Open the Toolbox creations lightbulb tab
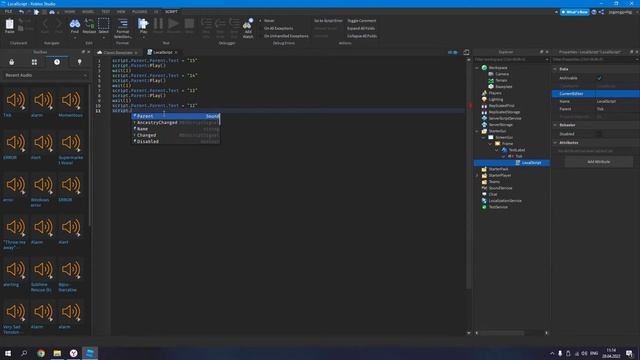The width and height of the screenshot is (640, 360). (x=80, y=62)
